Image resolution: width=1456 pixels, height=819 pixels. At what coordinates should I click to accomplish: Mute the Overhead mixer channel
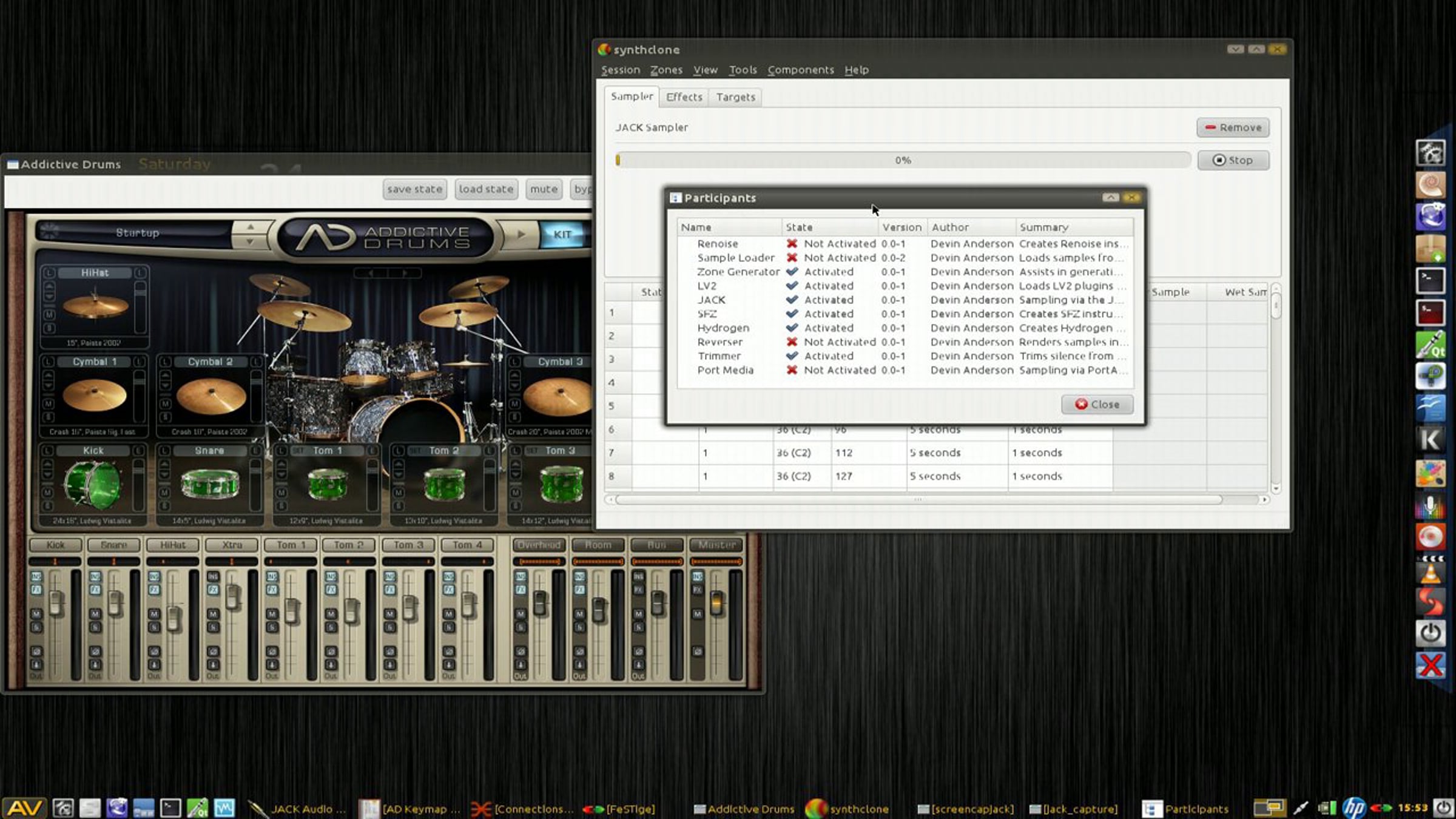[x=521, y=613]
